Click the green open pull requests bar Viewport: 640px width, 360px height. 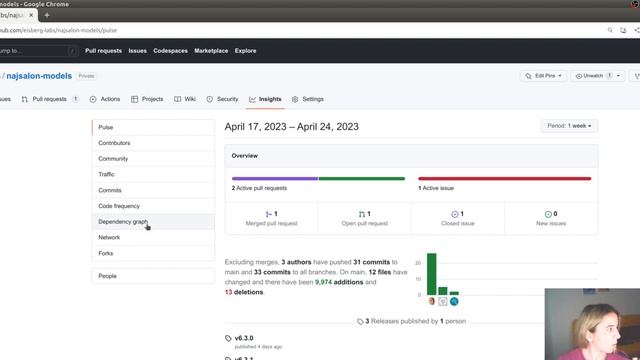click(362, 178)
